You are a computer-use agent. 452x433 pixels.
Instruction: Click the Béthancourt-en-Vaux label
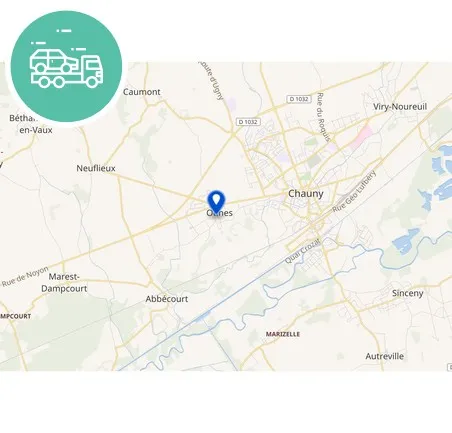coord(31,124)
